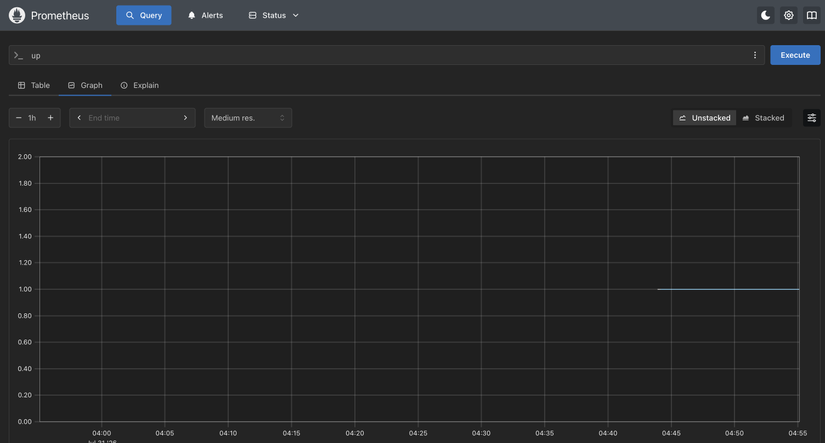Click the 04:45 x-axis label
This screenshot has width=825, height=443.
[671, 433]
